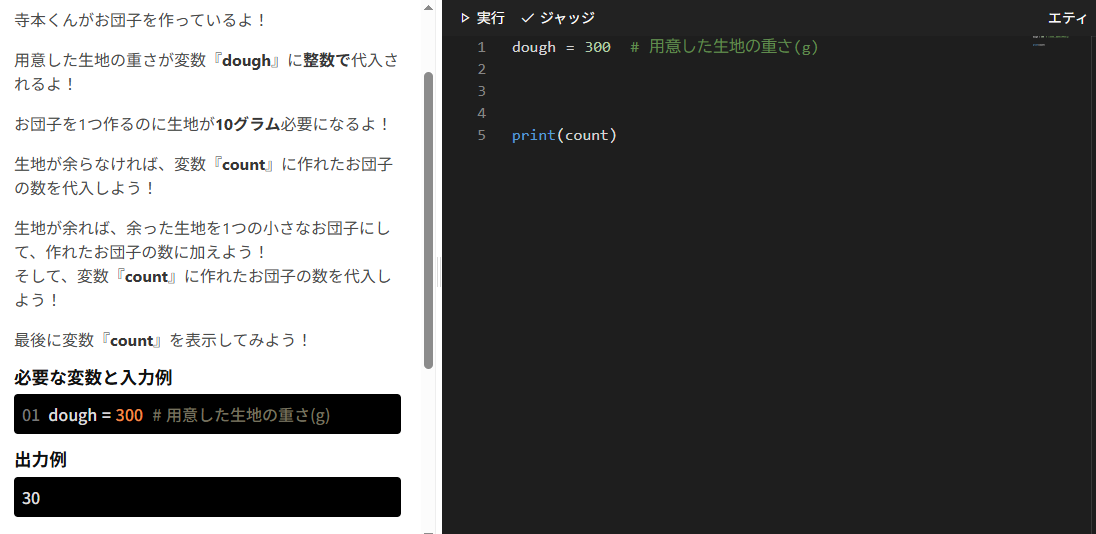Viewport: 1096px width, 534px height.
Task: Click the left instruction panel scrollbar
Action: click(x=429, y=220)
